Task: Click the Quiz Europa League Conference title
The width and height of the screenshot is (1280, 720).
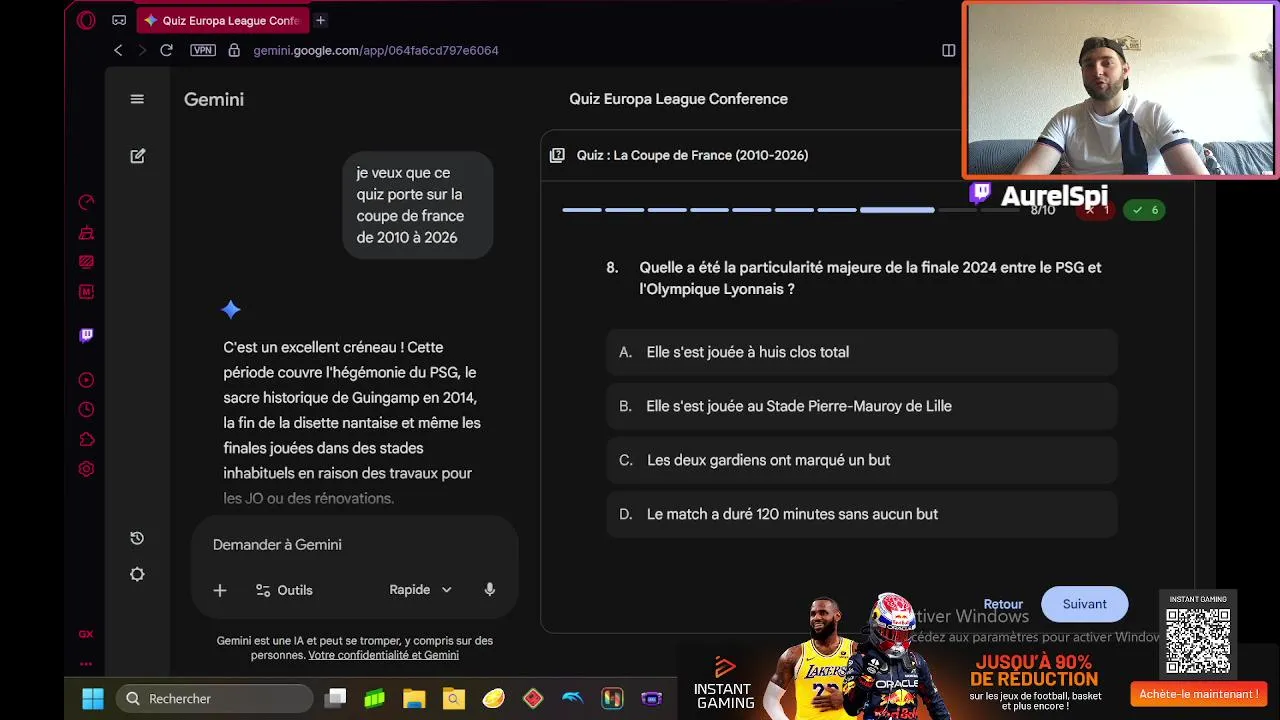Action: 678,99
